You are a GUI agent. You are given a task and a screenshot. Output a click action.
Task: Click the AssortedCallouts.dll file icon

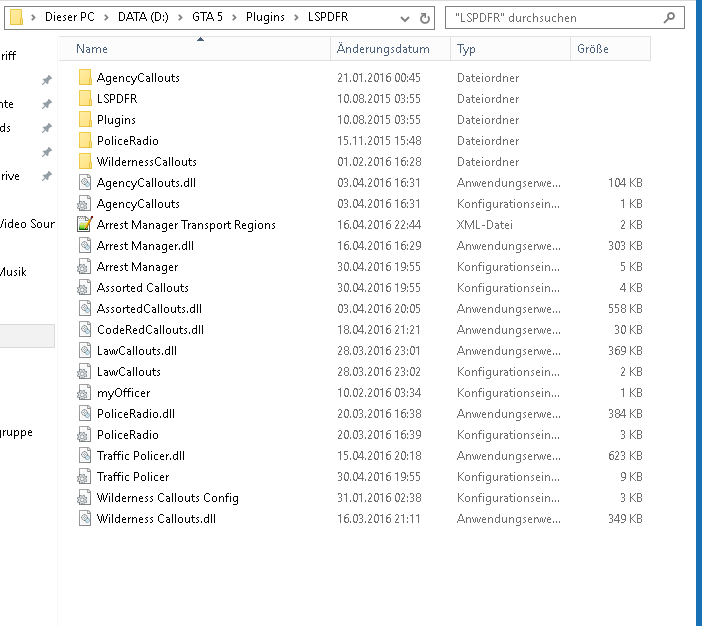pos(85,309)
